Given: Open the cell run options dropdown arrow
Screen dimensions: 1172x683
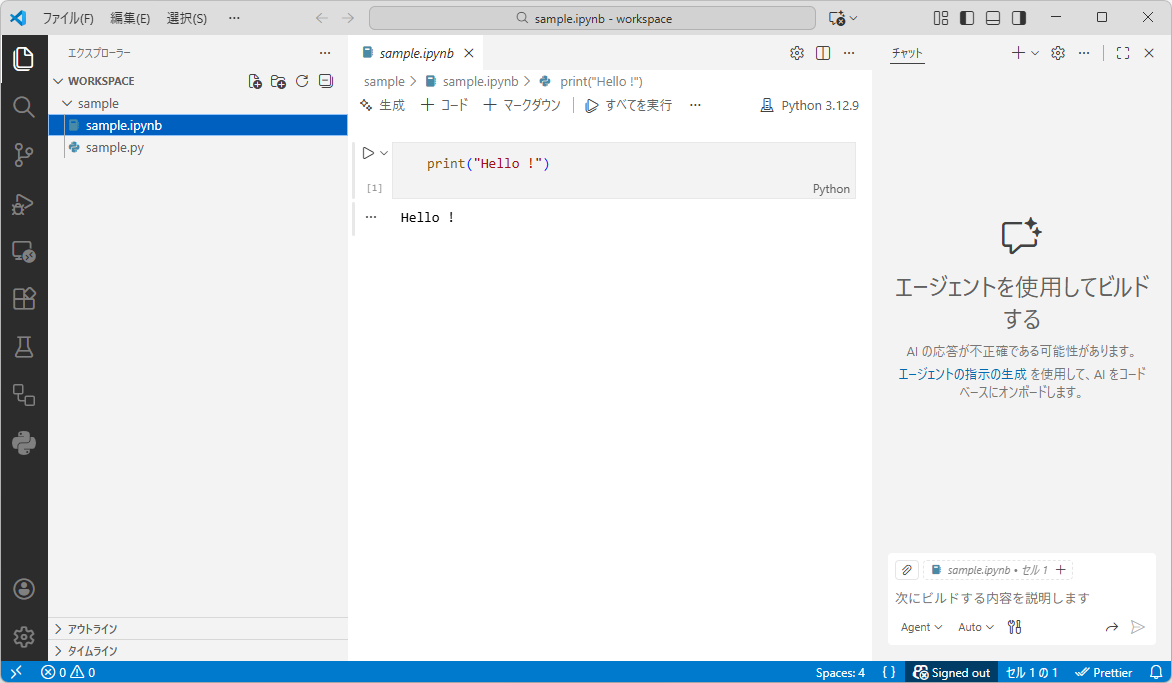Looking at the screenshot, I should click(384, 153).
